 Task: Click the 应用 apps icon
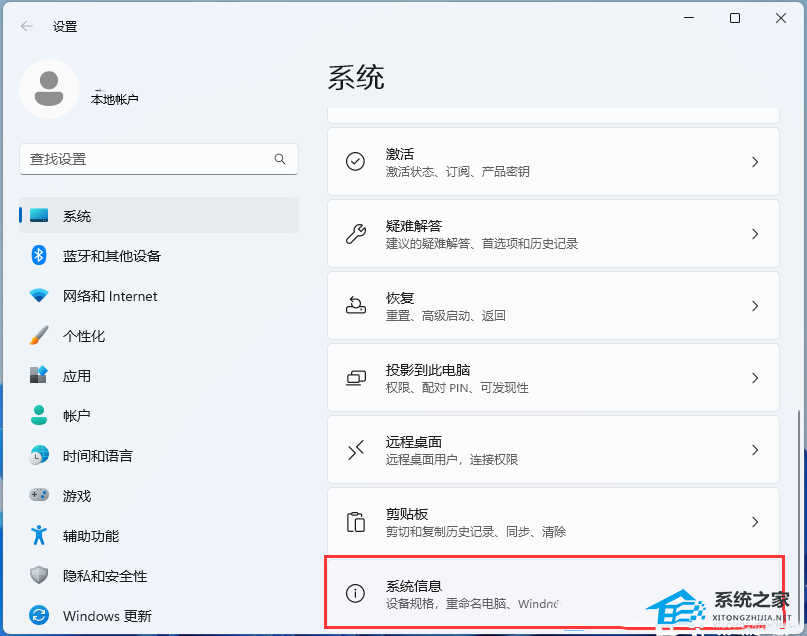[x=39, y=375]
